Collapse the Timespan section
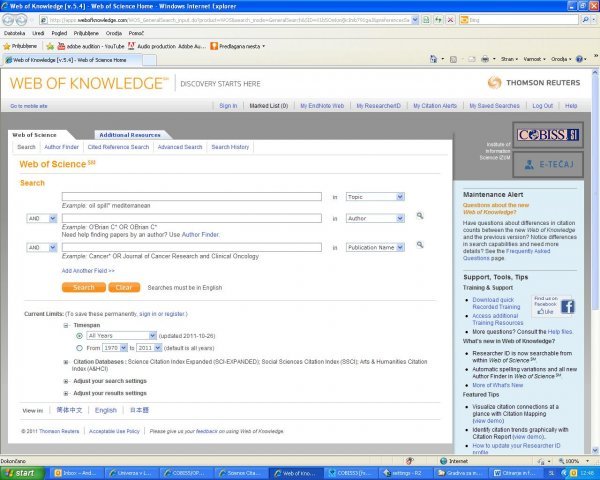600x480 pixels. pyautogui.click(x=66, y=325)
